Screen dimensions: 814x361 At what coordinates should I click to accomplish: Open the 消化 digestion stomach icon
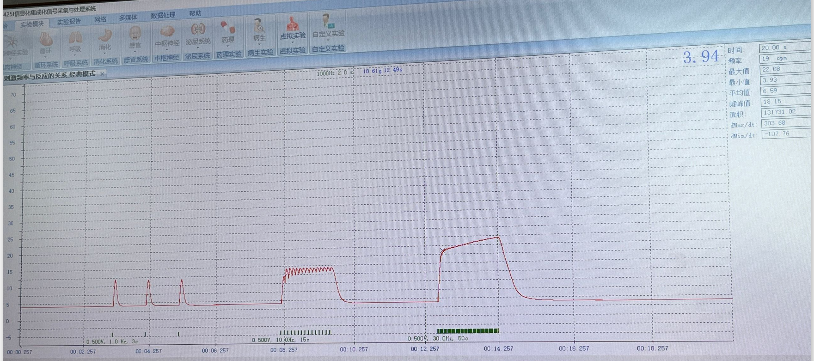click(105, 36)
